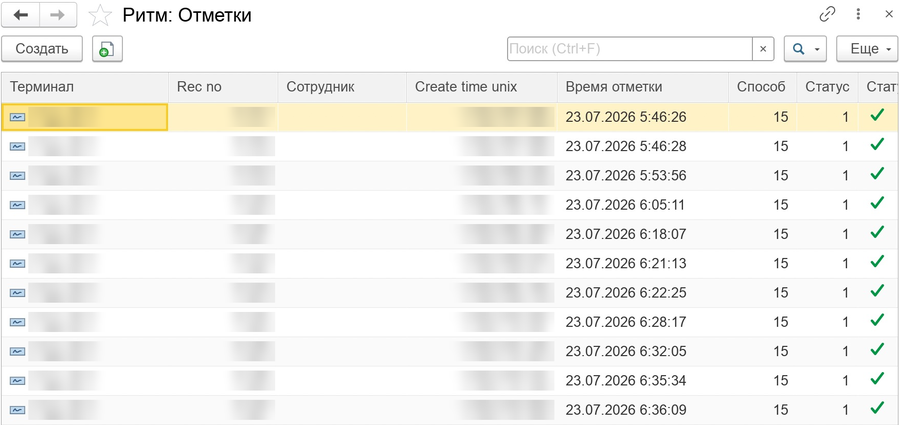Click record icon in the 6:28:17 row

(17, 322)
